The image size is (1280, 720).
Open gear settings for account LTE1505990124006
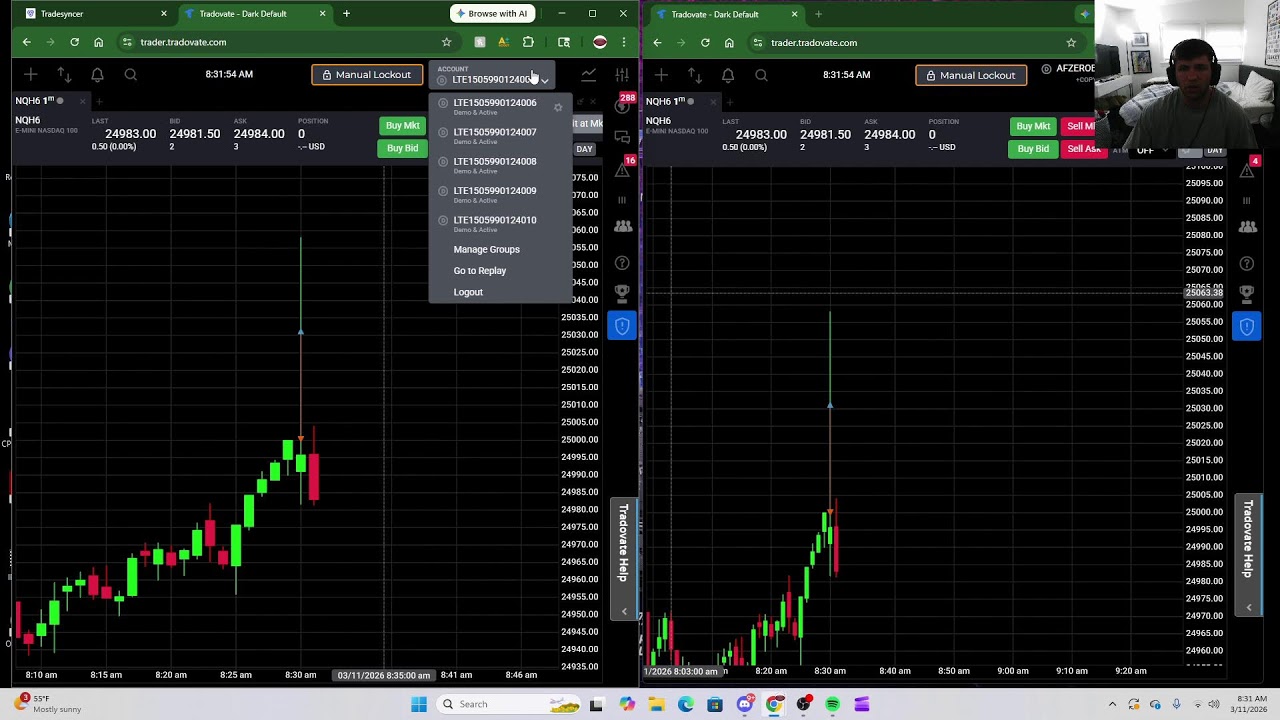point(558,107)
